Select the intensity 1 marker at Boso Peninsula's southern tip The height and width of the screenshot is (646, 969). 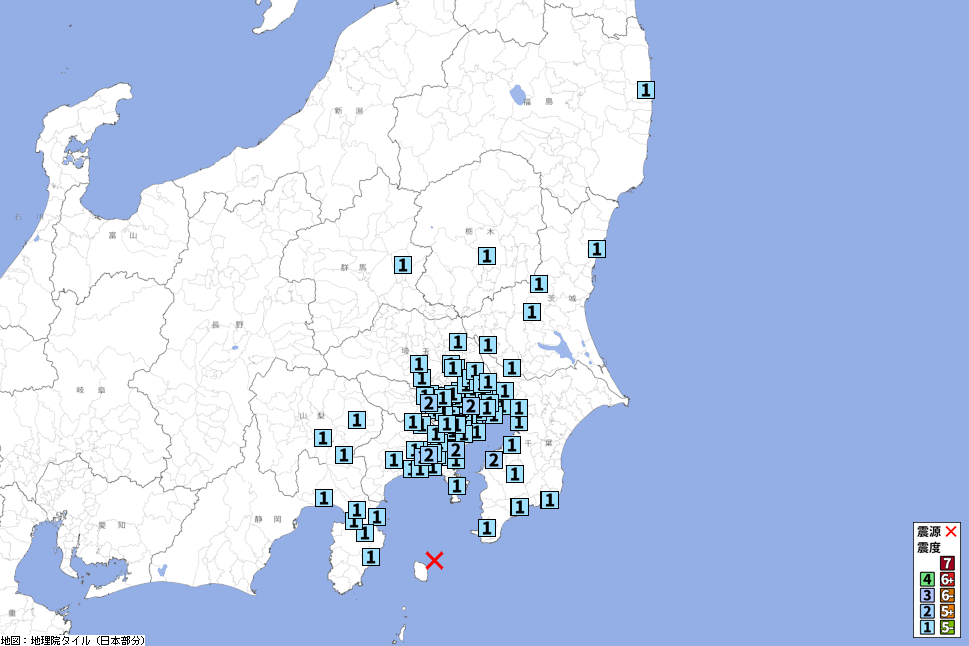[487, 527]
